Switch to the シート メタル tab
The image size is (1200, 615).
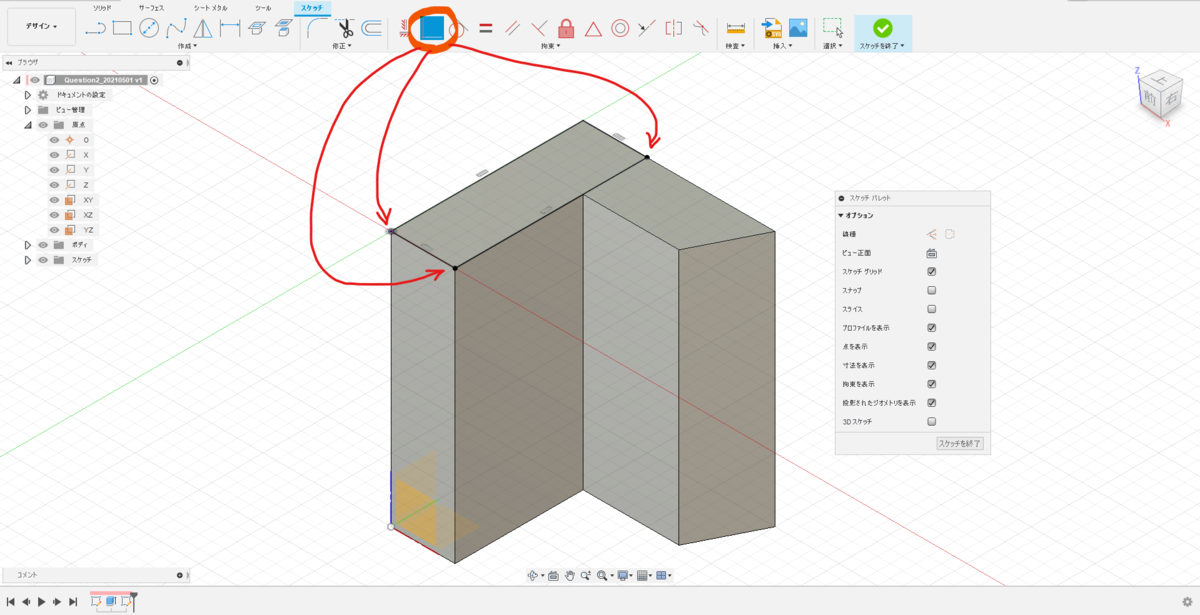[x=210, y=8]
